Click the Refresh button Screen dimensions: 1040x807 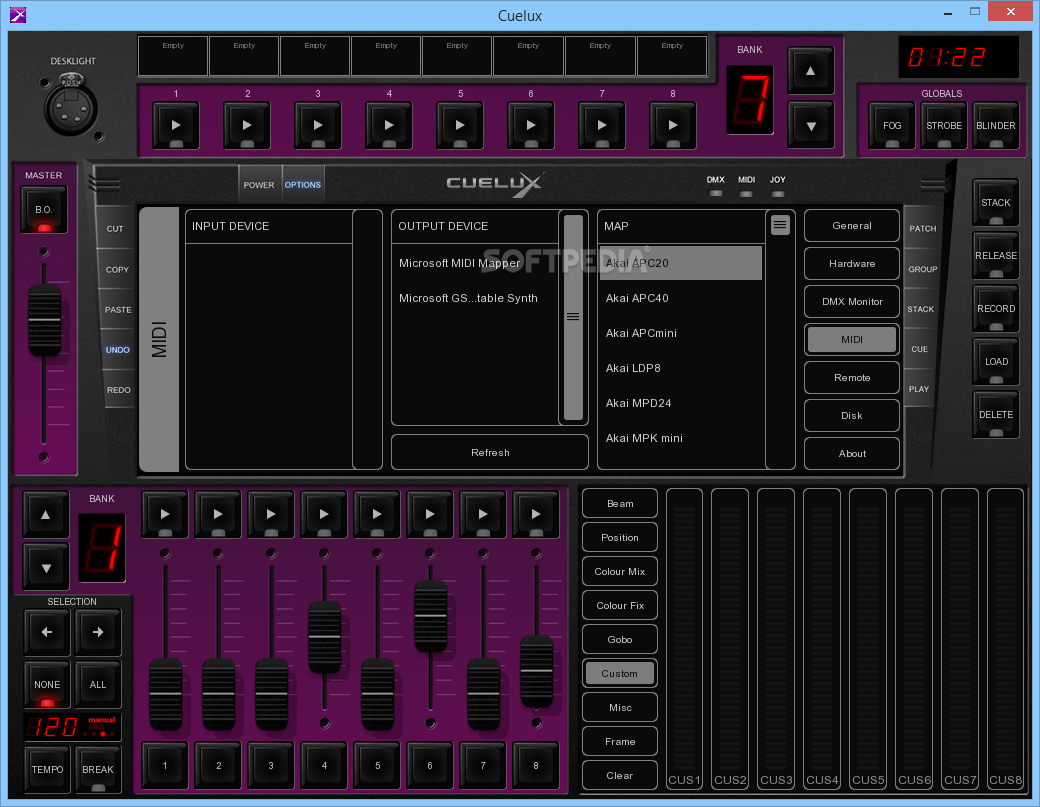[x=490, y=452]
